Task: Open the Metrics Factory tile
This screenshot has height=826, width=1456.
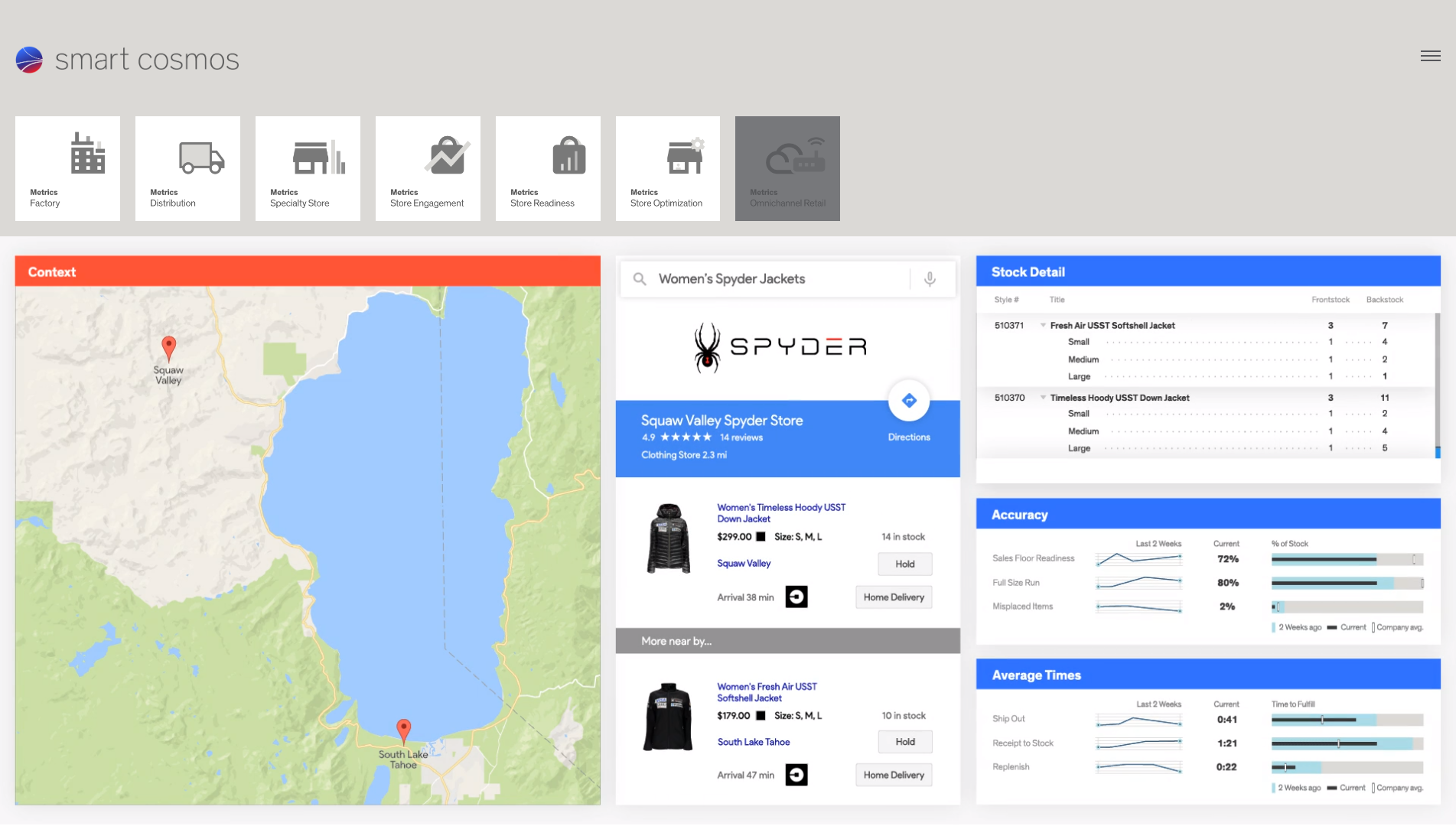Action: pos(67,169)
